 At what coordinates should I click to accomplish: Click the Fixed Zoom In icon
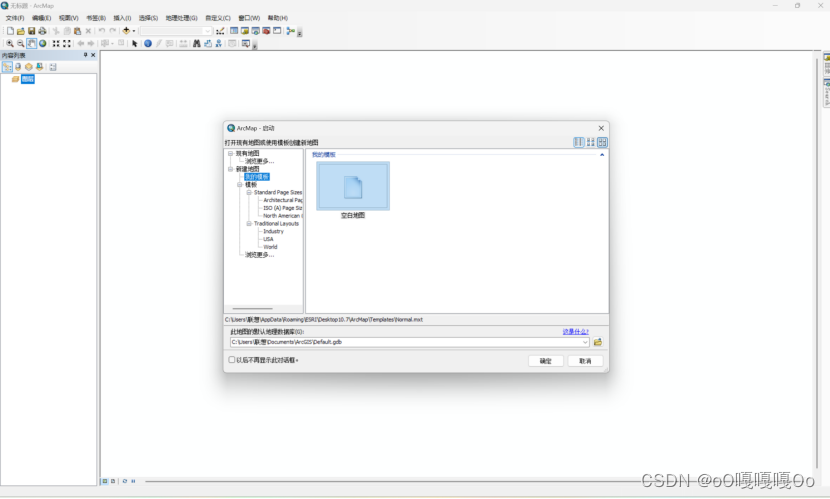[x=56, y=44]
